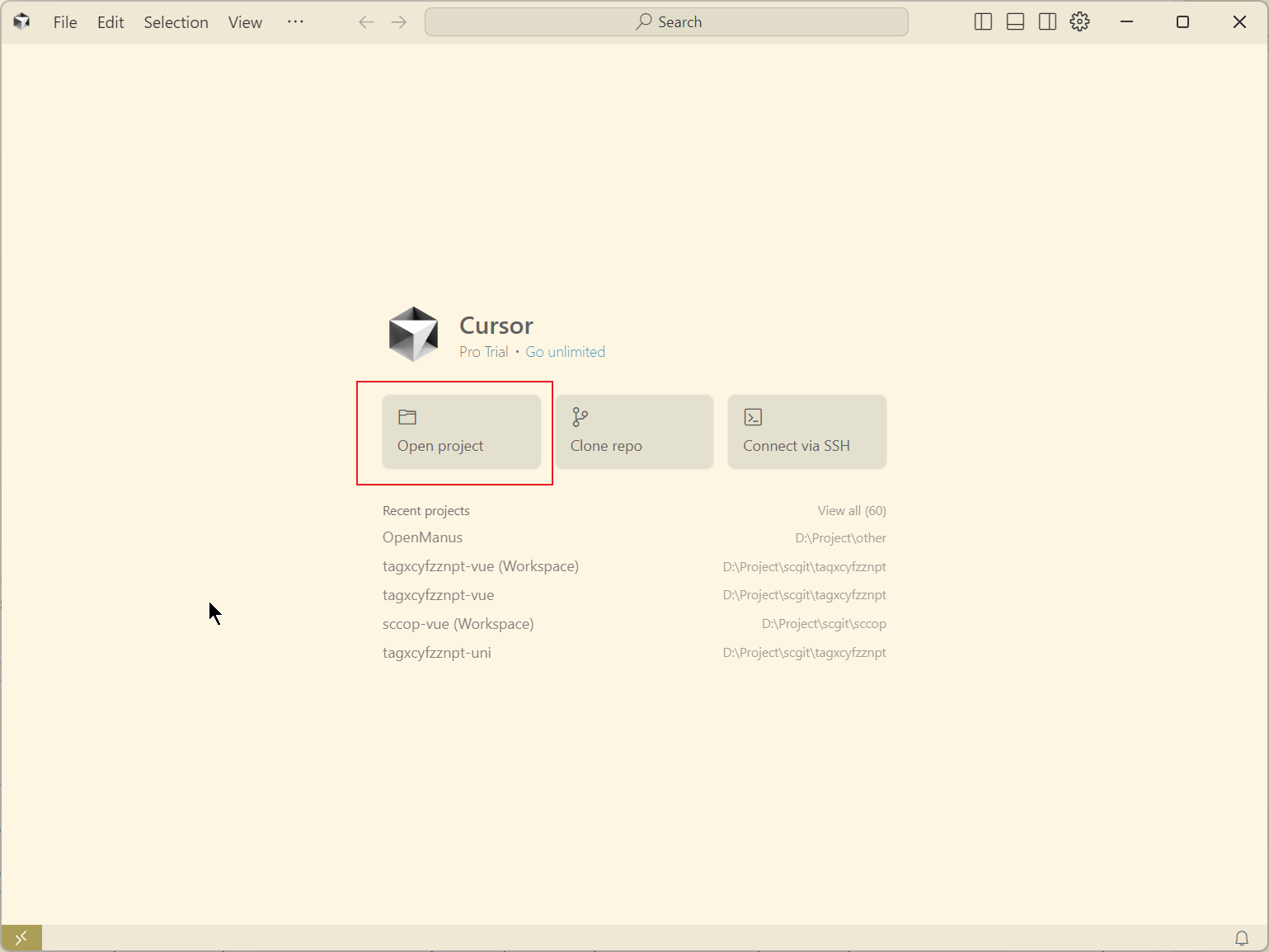Click the Go unlimited link
Viewport: 1269px width, 952px height.
click(565, 352)
